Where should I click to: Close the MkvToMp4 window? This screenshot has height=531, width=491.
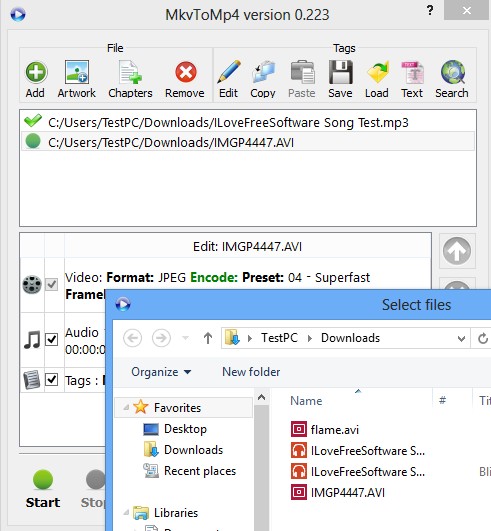pos(467,10)
